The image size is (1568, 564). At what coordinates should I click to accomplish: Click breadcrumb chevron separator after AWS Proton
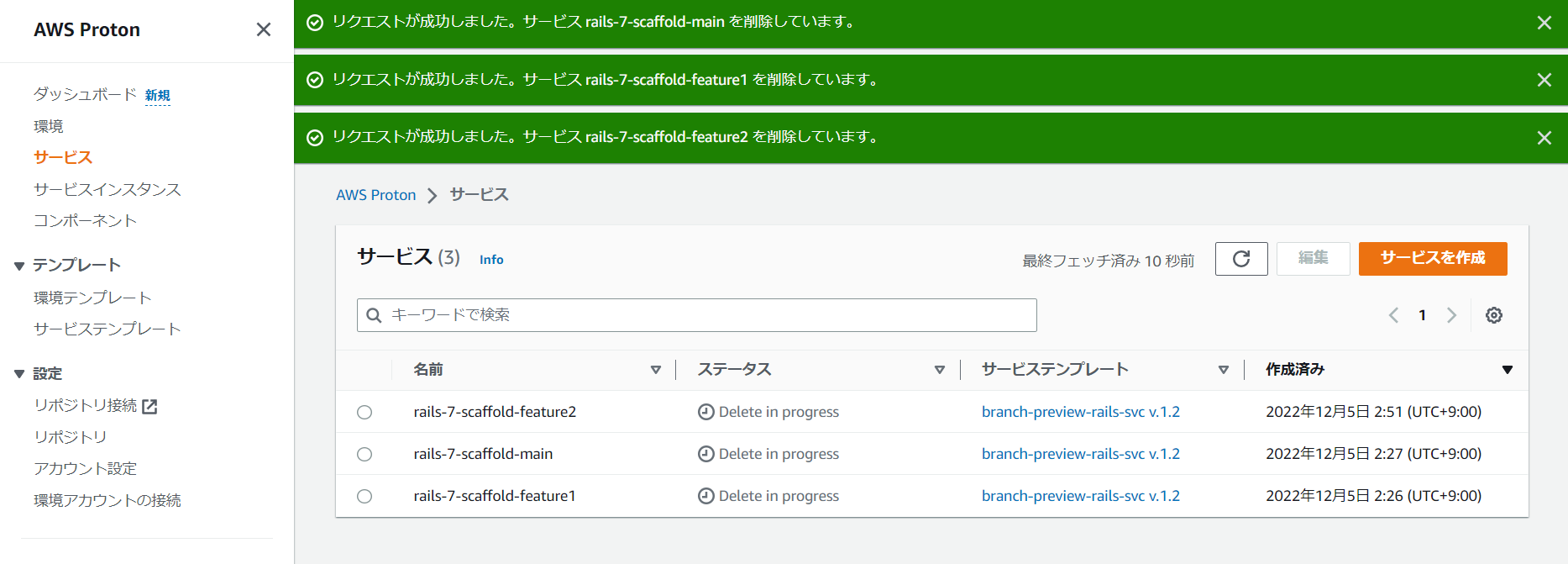[x=433, y=196]
